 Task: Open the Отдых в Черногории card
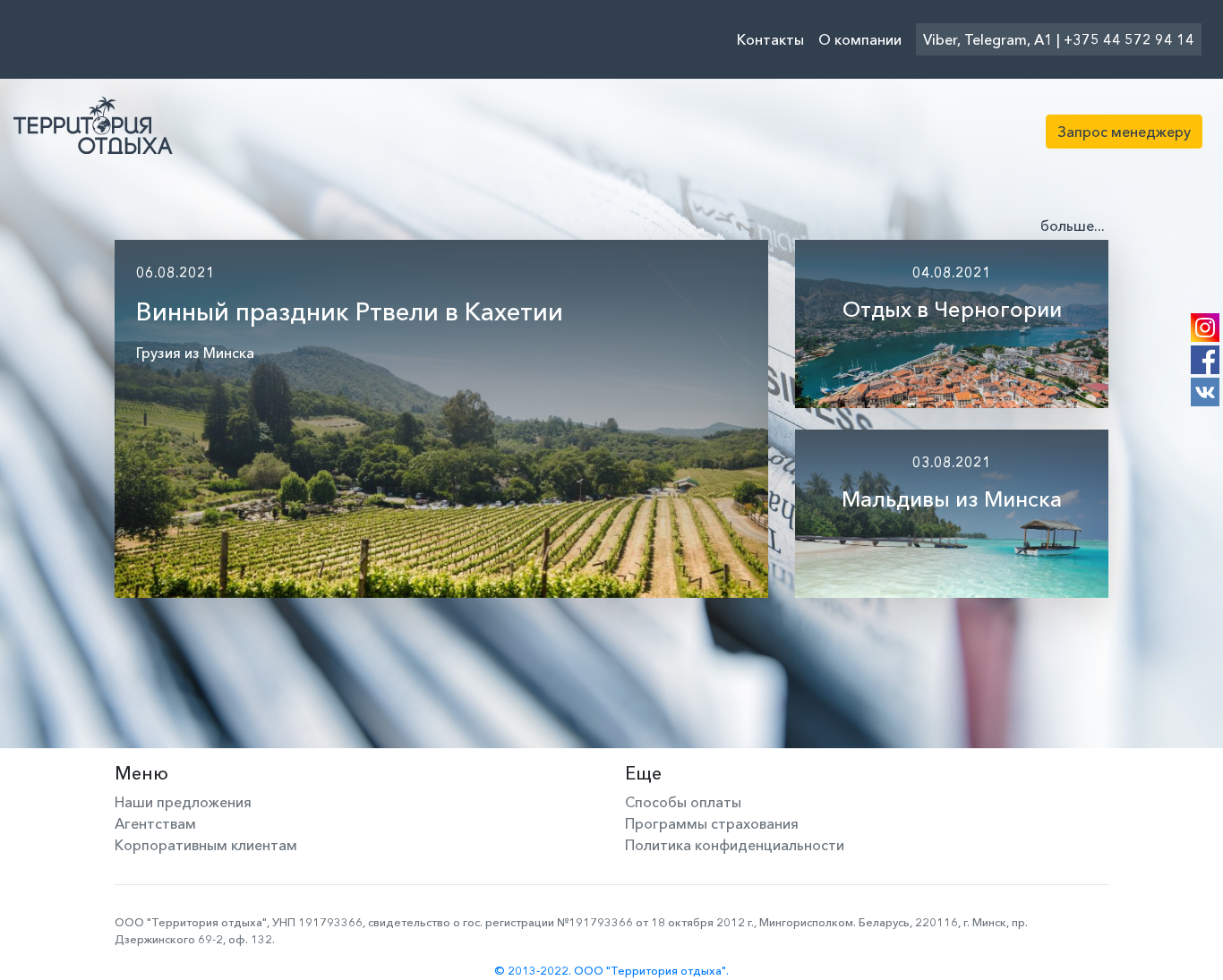point(952,324)
